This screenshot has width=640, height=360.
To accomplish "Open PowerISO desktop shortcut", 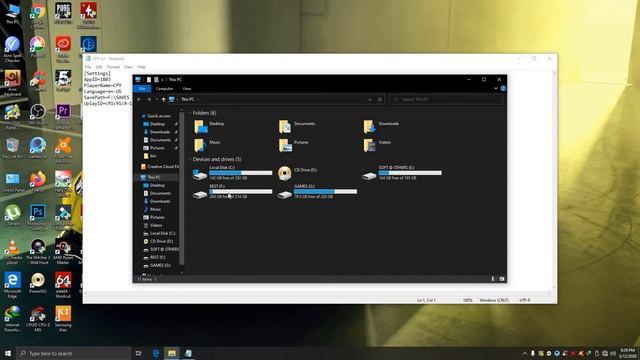I will tap(38, 283).
